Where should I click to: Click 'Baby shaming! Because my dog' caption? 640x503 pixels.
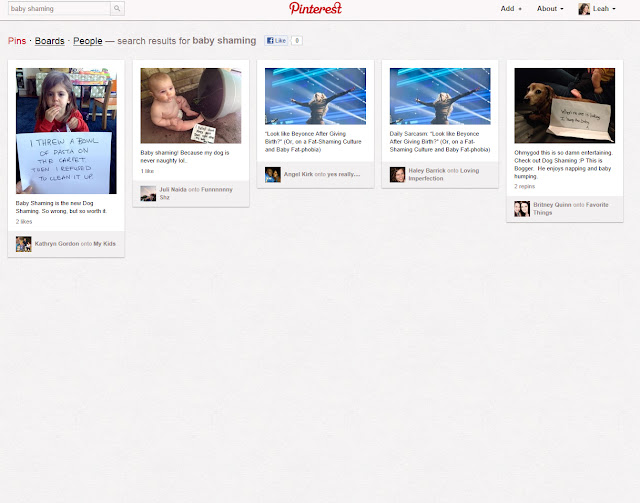pos(185,157)
